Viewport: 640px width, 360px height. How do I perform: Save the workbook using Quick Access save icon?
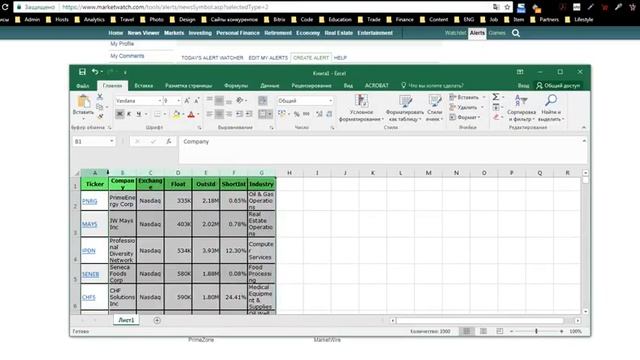82,72
